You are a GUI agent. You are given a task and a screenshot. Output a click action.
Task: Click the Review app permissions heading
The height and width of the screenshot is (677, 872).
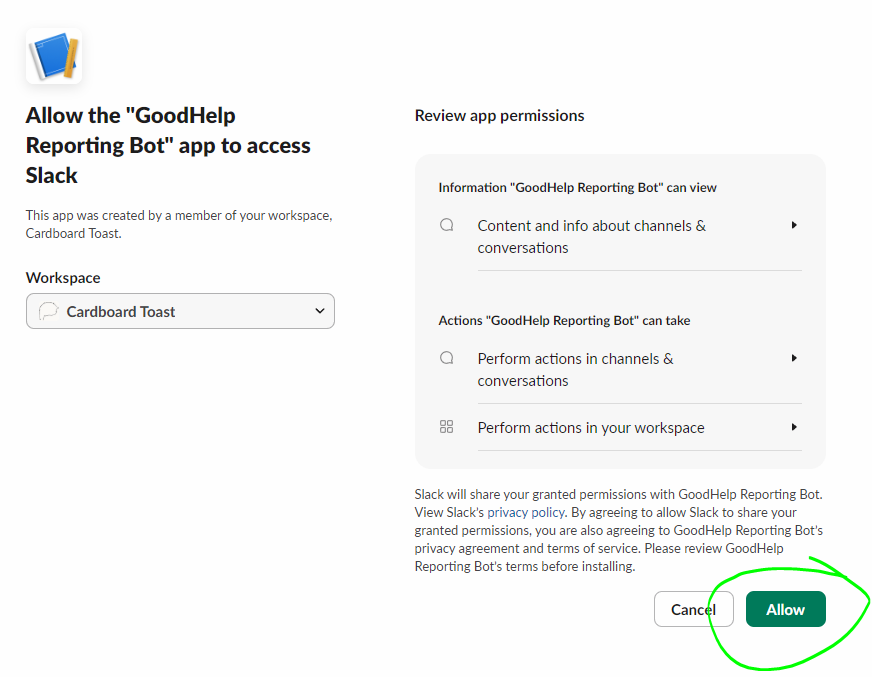click(x=499, y=115)
